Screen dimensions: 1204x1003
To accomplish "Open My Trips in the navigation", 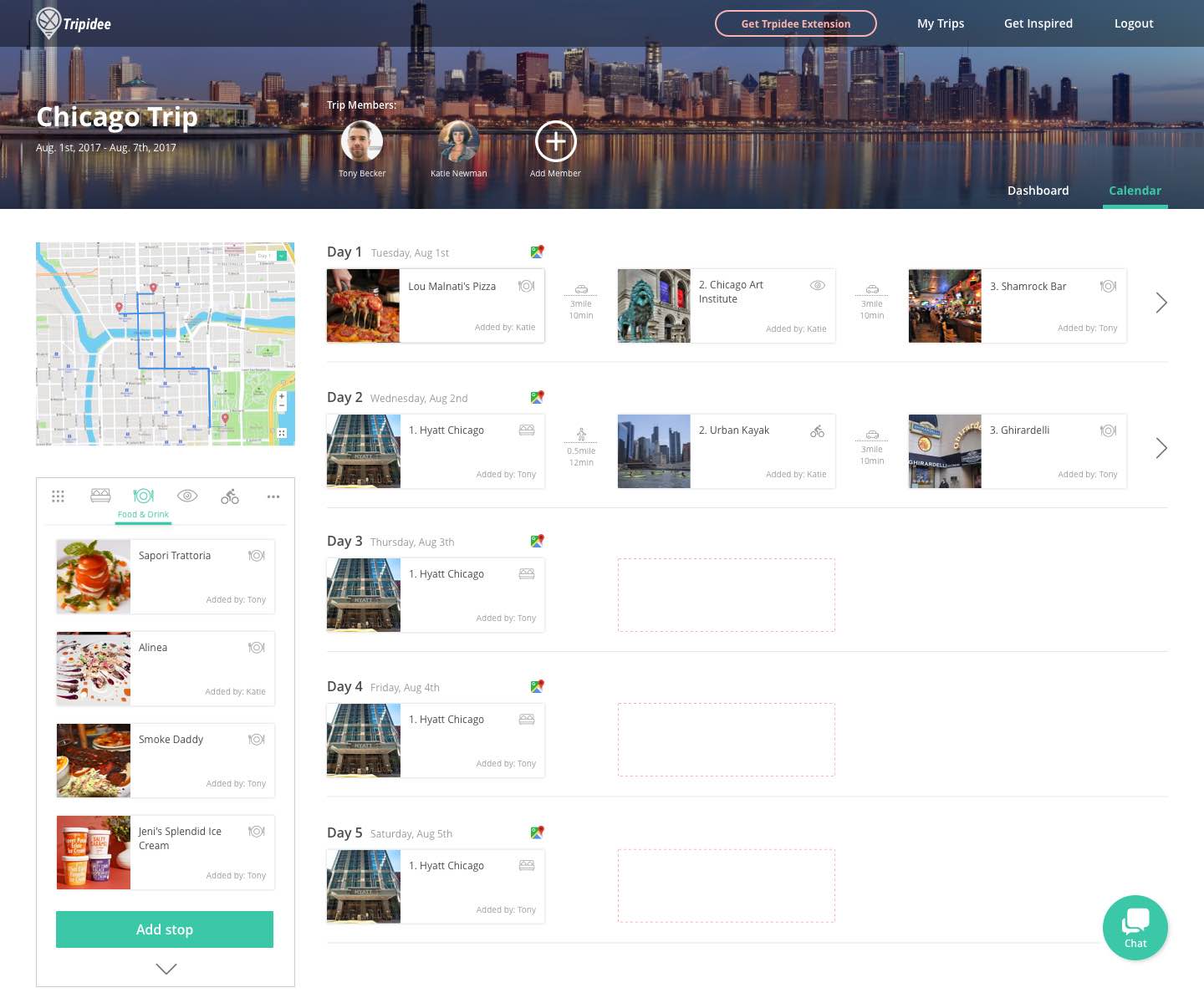I will pos(940,23).
